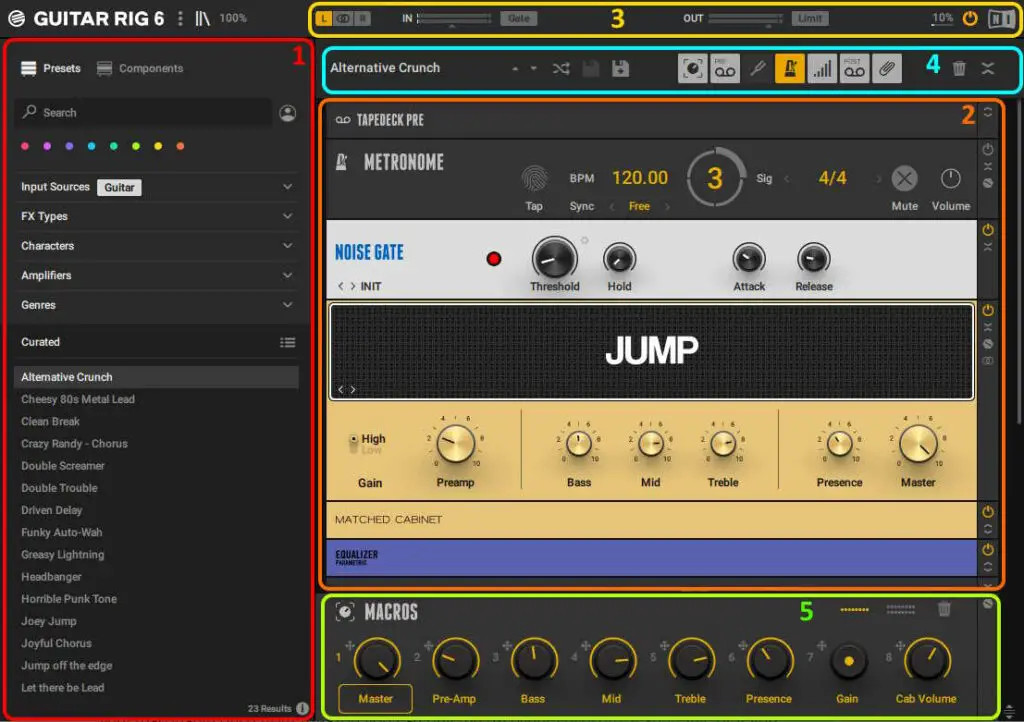Select previous preset with the up arrow
The height and width of the screenshot is (722, 1024).
(515, 68)
